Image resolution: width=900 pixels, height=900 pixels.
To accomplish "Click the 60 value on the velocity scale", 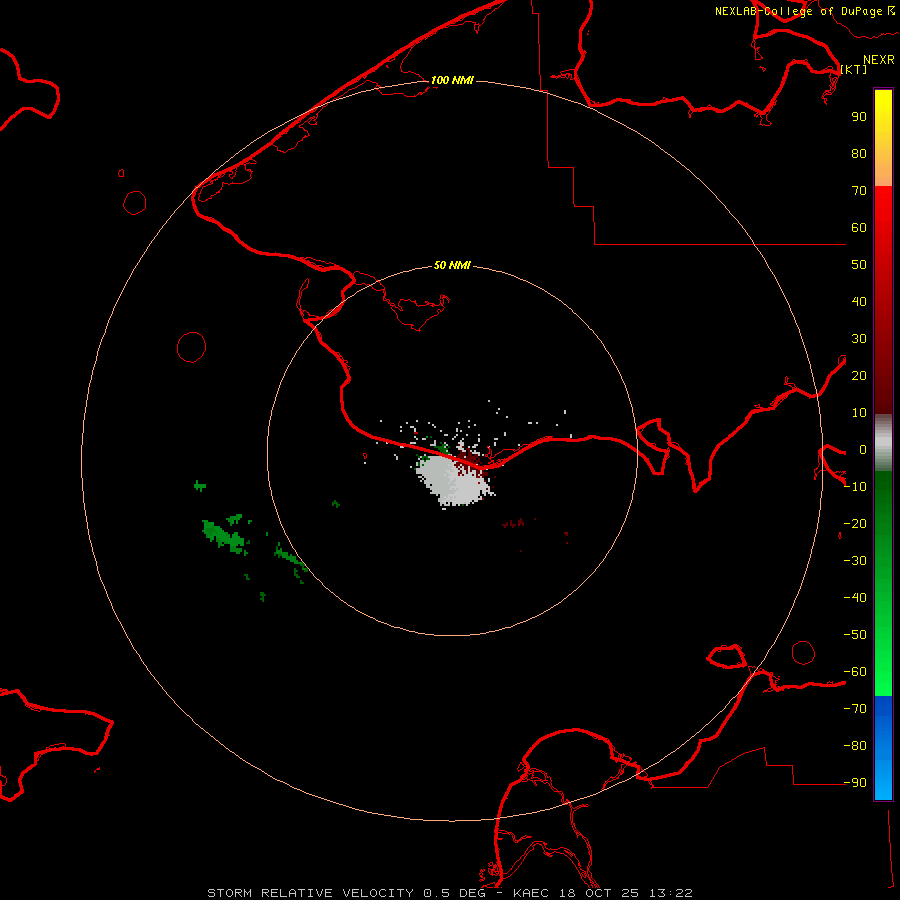I will pos(859,228).
